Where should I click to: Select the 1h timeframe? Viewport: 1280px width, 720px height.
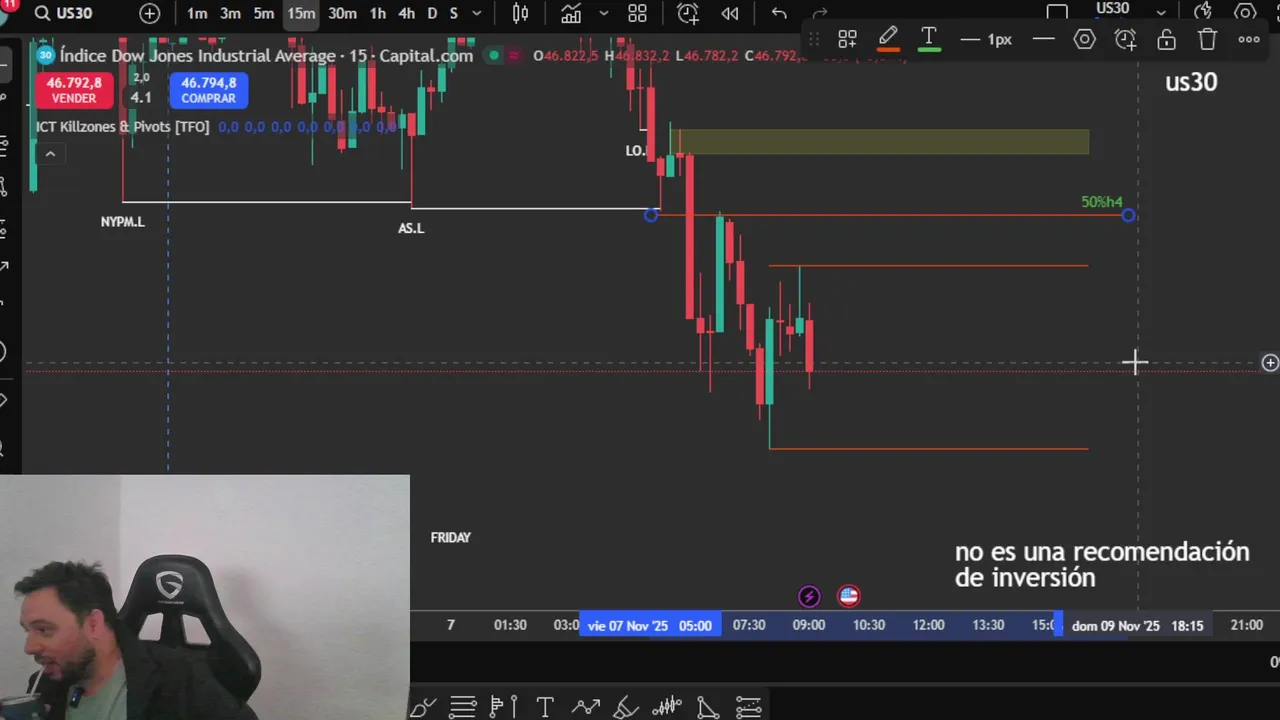[378, 13]
